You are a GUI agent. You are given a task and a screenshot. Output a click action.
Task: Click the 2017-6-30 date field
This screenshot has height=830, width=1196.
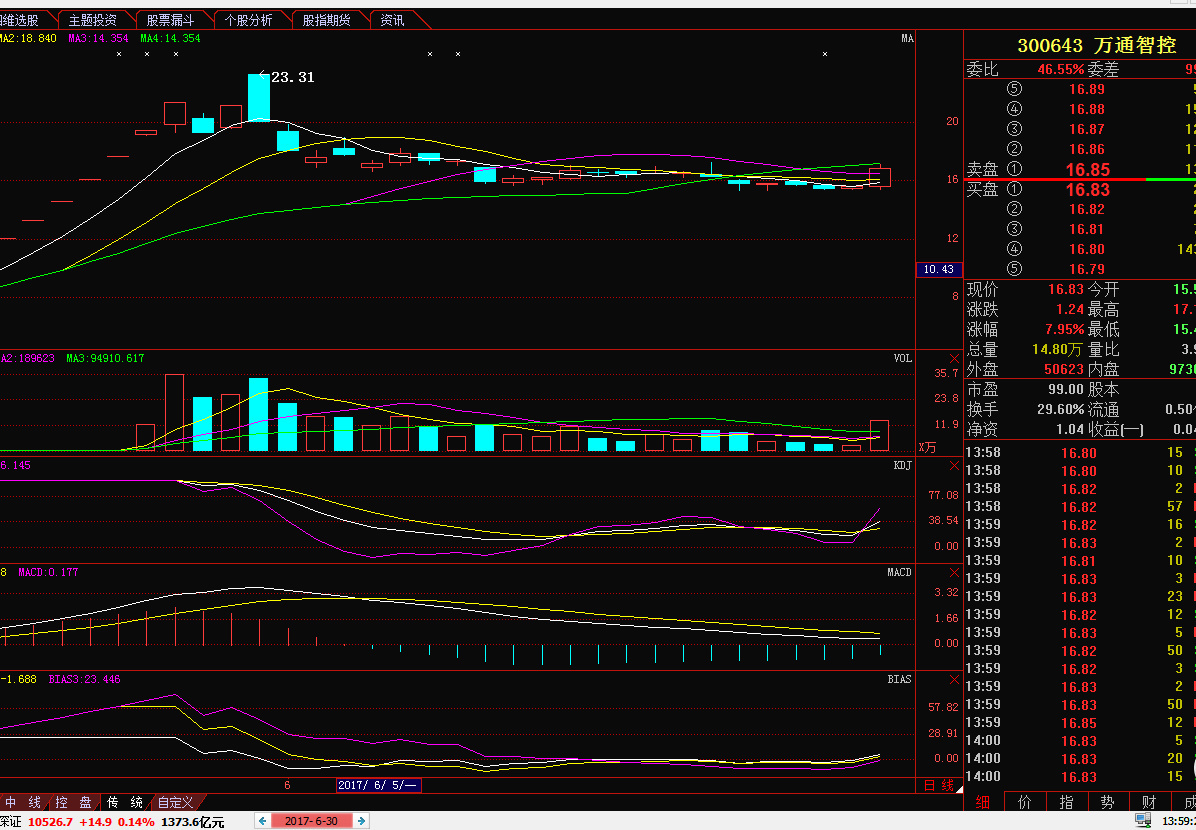coord(312,821)
